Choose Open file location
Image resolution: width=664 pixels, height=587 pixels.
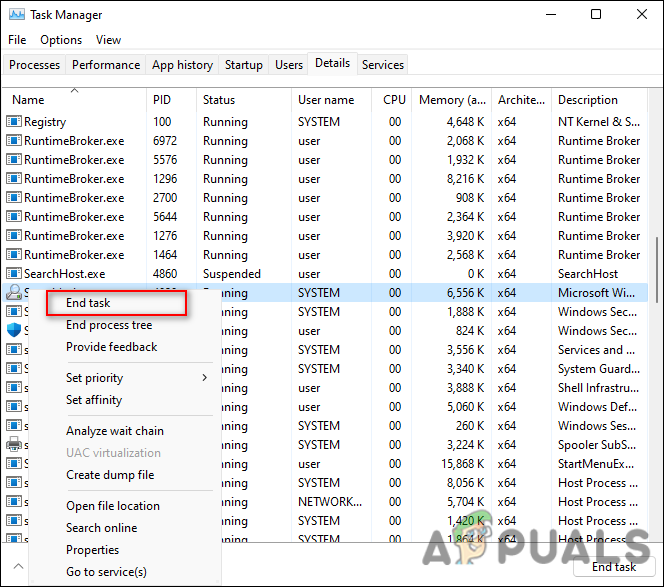(113, 506)
